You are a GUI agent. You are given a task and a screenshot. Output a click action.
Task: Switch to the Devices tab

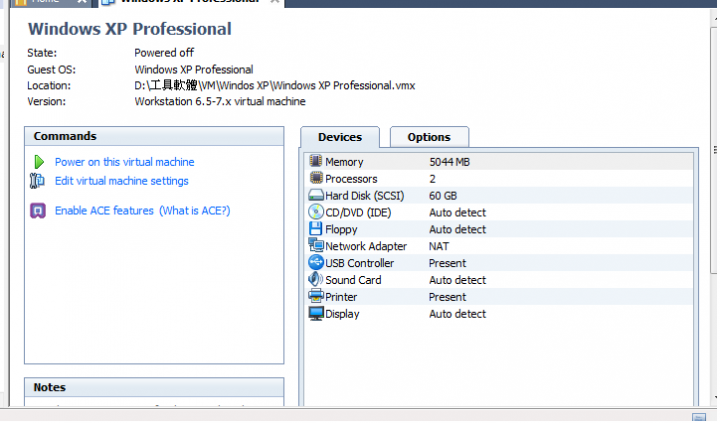(340, 137)
